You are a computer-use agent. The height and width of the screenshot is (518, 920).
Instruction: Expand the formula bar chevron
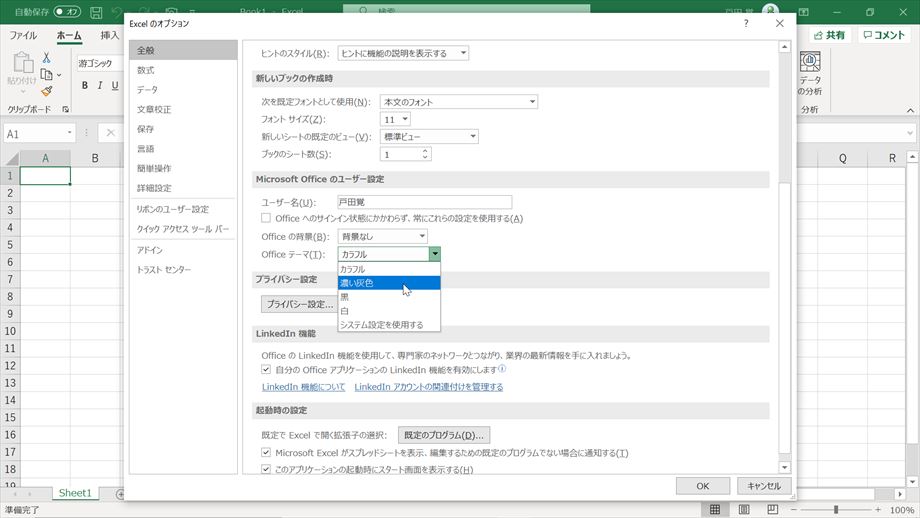click(910, 133)
